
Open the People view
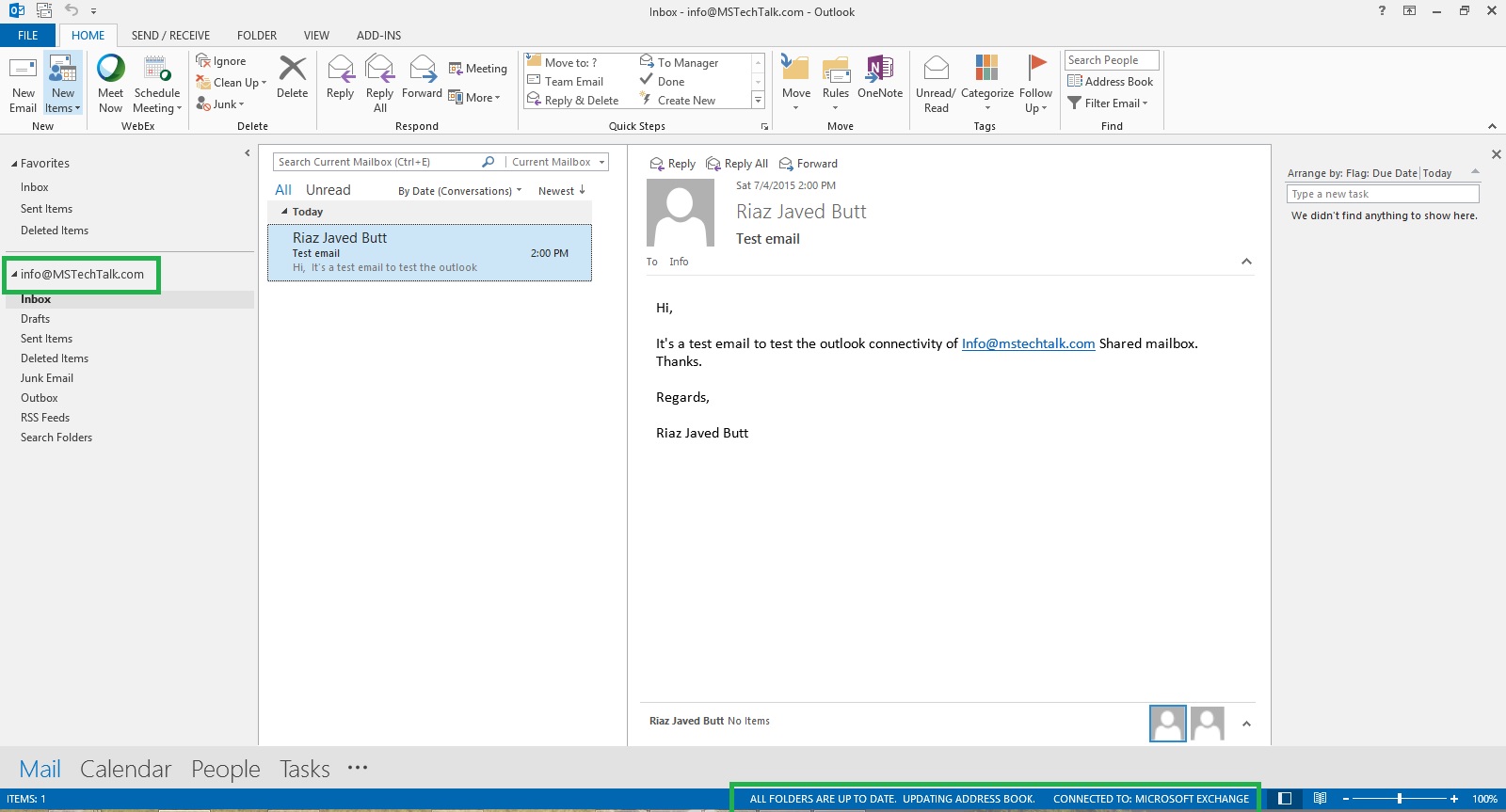[x=225, y=769]
